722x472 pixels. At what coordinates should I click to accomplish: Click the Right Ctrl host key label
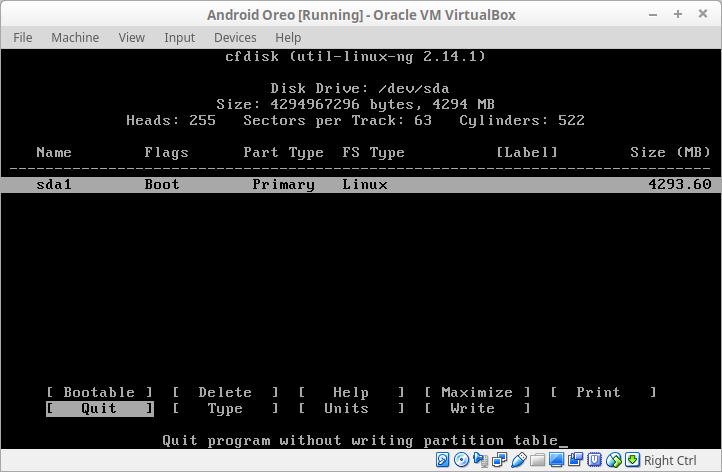[x=670, y=460]
